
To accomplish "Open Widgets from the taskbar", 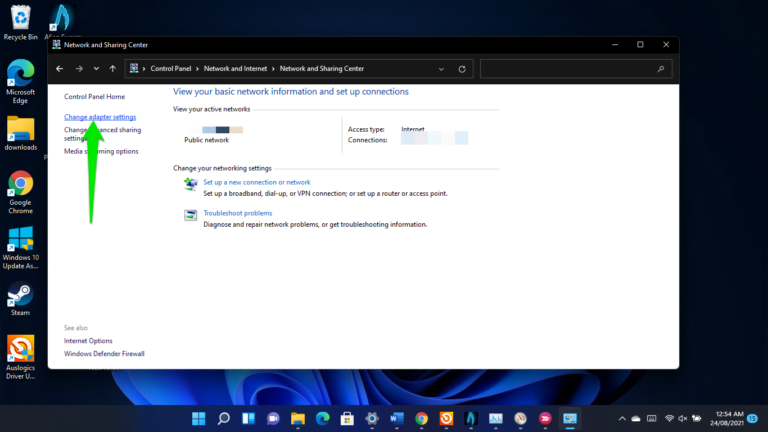I will tap(248, 419).
